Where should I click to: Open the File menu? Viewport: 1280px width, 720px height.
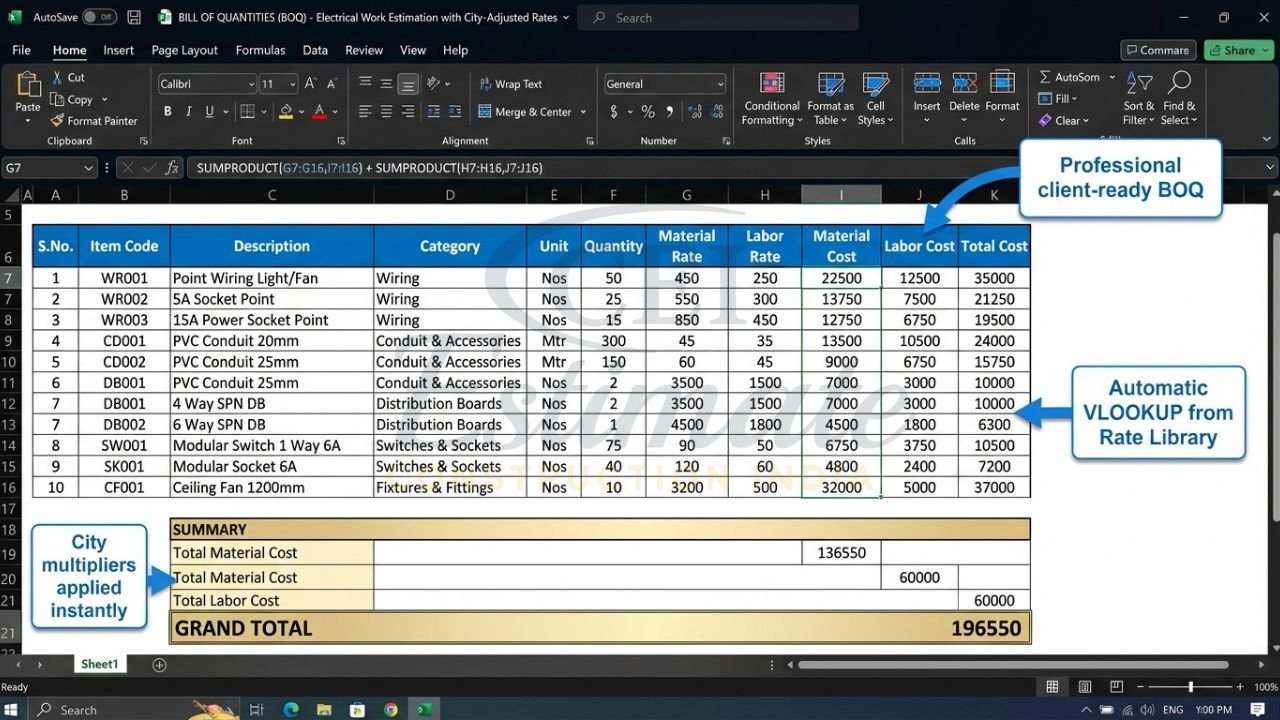pyautogui.click(x=21, y=50)
